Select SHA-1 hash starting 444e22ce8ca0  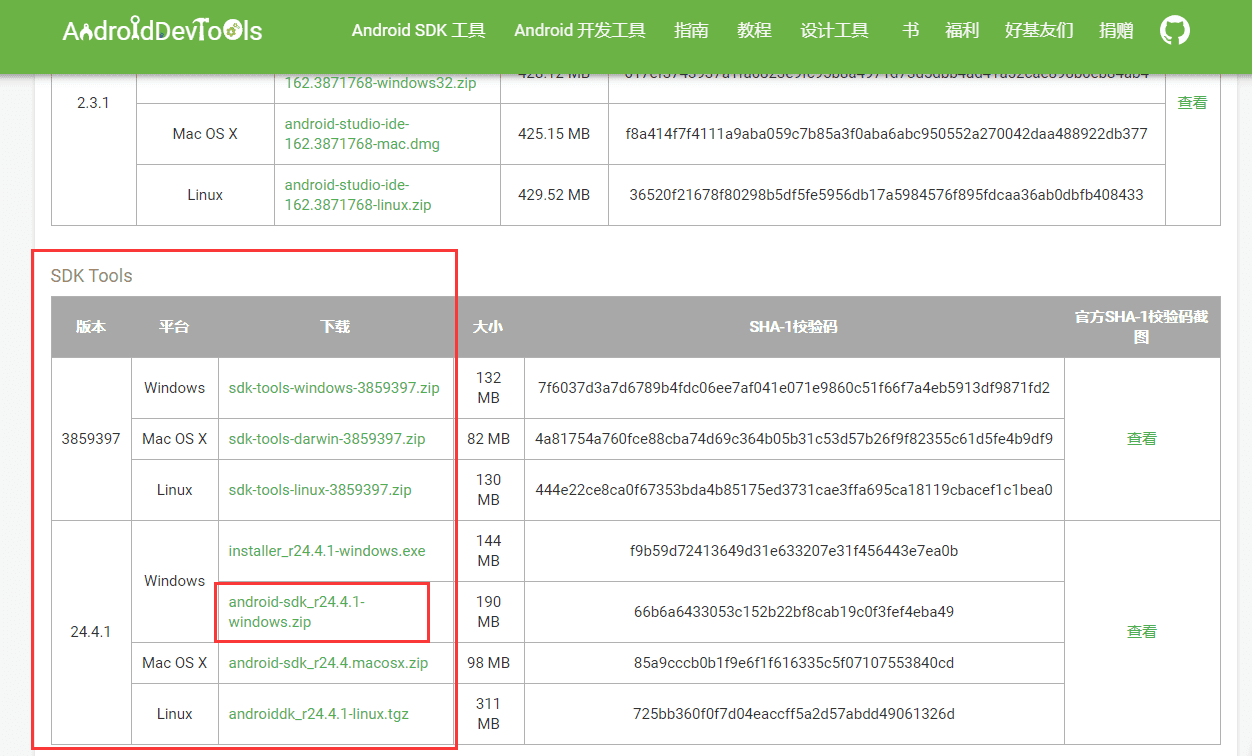point(794,490)
